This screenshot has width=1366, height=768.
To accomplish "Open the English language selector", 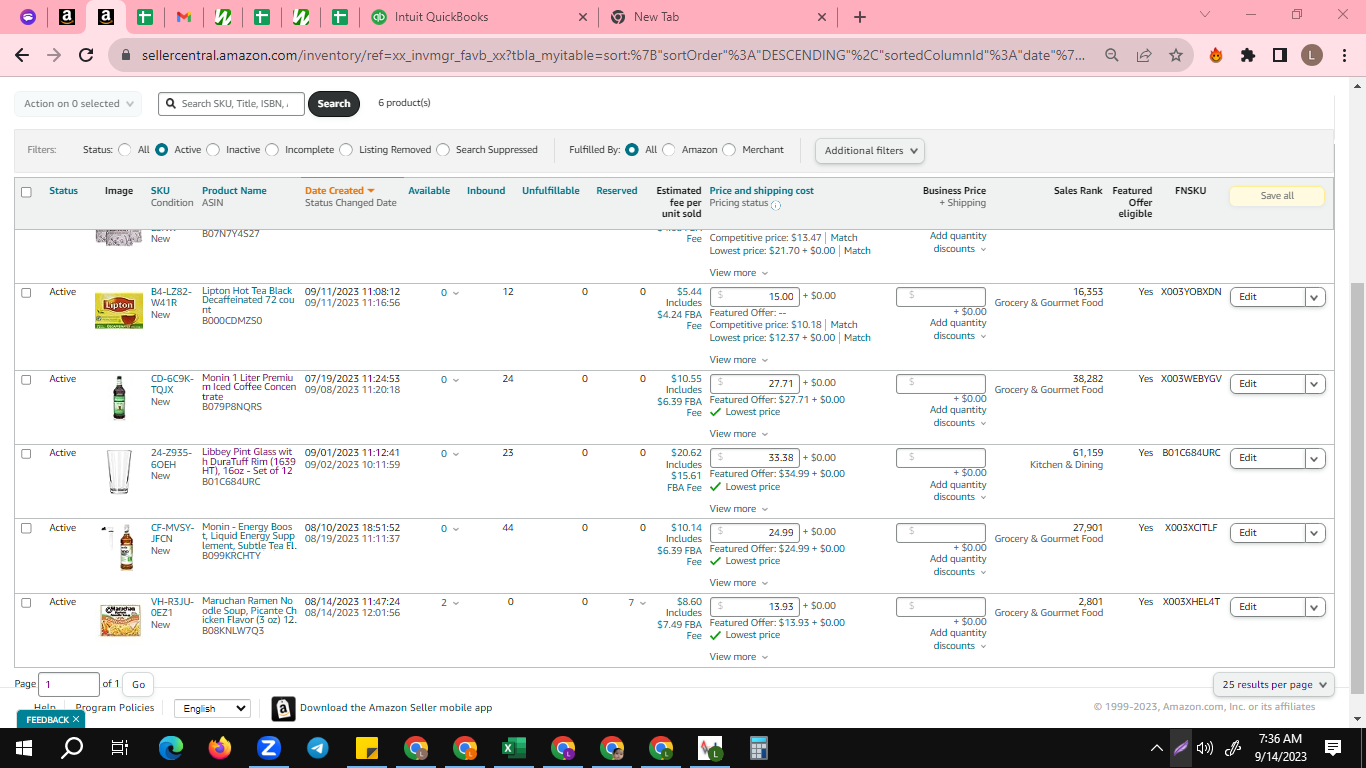I will point(212,708).
